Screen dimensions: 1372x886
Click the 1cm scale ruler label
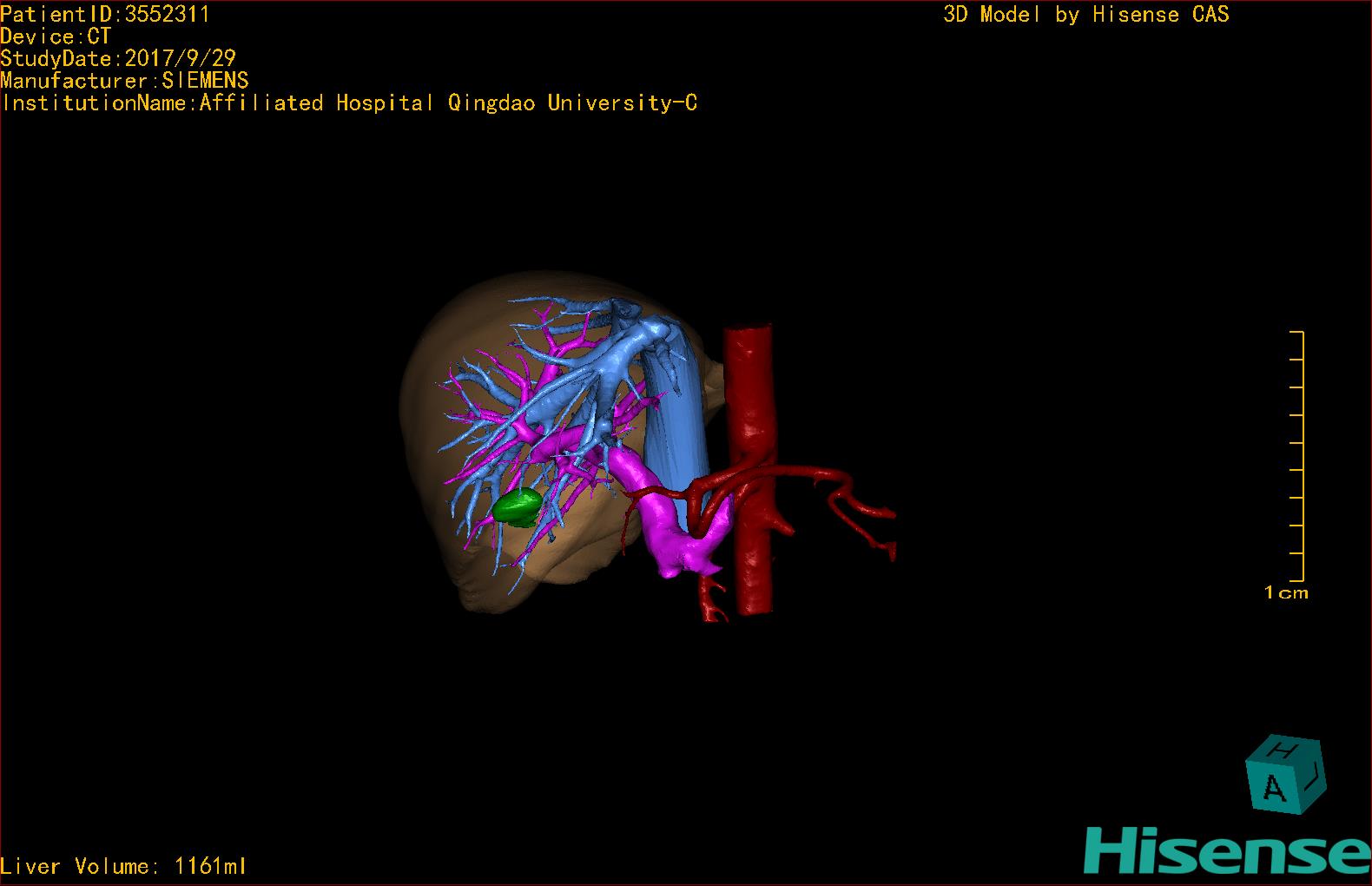(1286, 593)
